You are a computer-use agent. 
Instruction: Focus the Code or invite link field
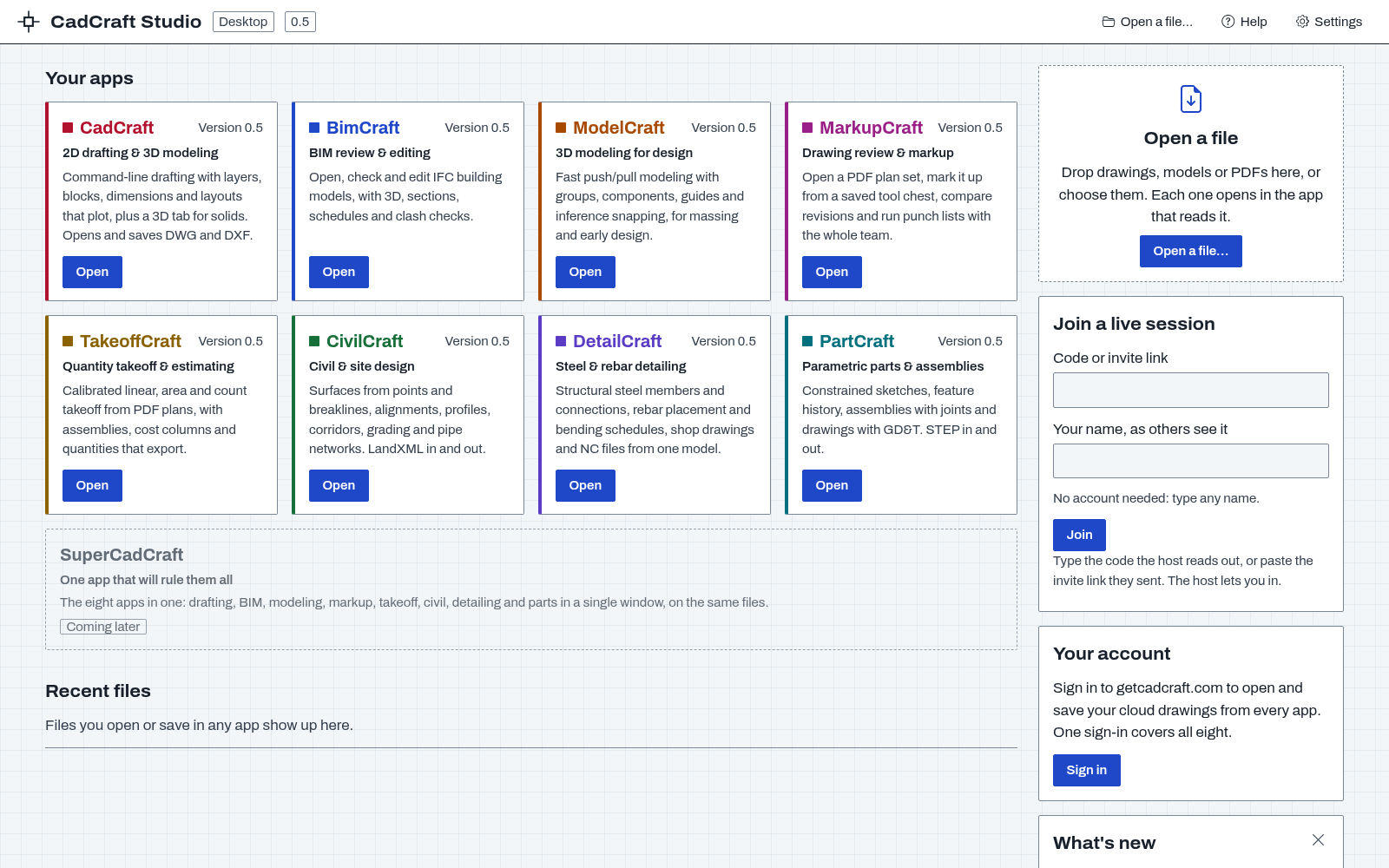tap(1191, 390)
